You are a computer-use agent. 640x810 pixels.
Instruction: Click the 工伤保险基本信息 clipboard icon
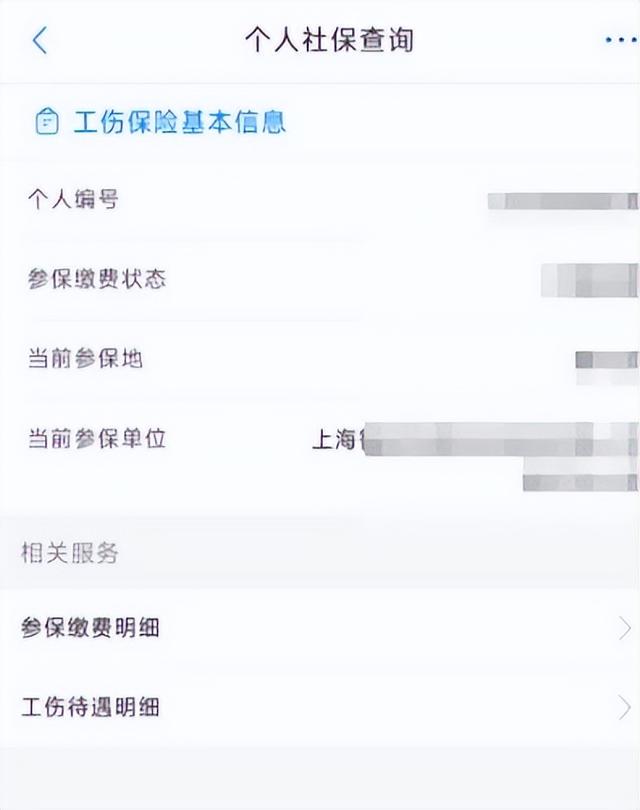46,123
